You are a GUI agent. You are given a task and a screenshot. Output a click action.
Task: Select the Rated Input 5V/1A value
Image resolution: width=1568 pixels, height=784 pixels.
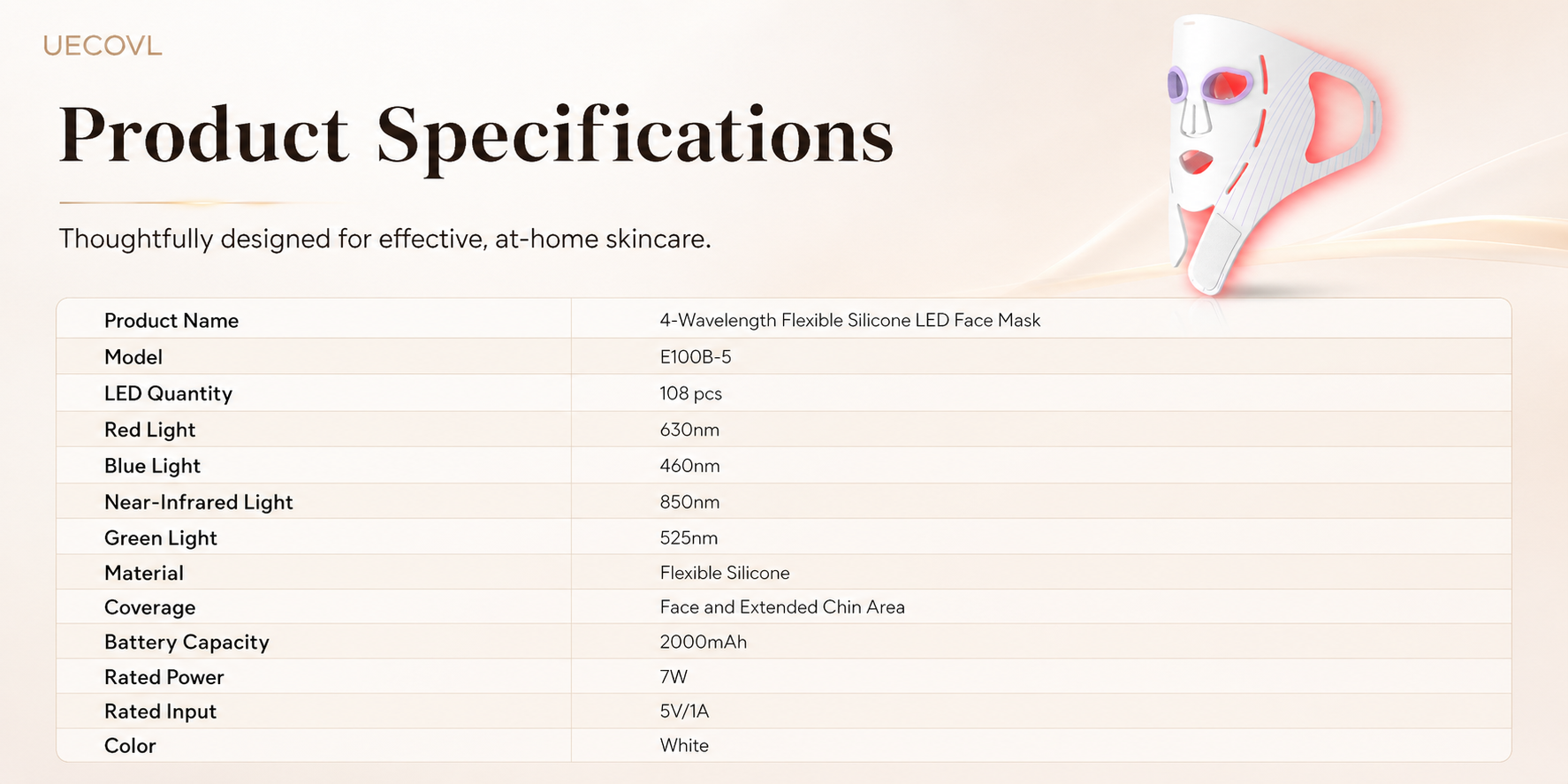pyautogui.click(x=684, y=712)
